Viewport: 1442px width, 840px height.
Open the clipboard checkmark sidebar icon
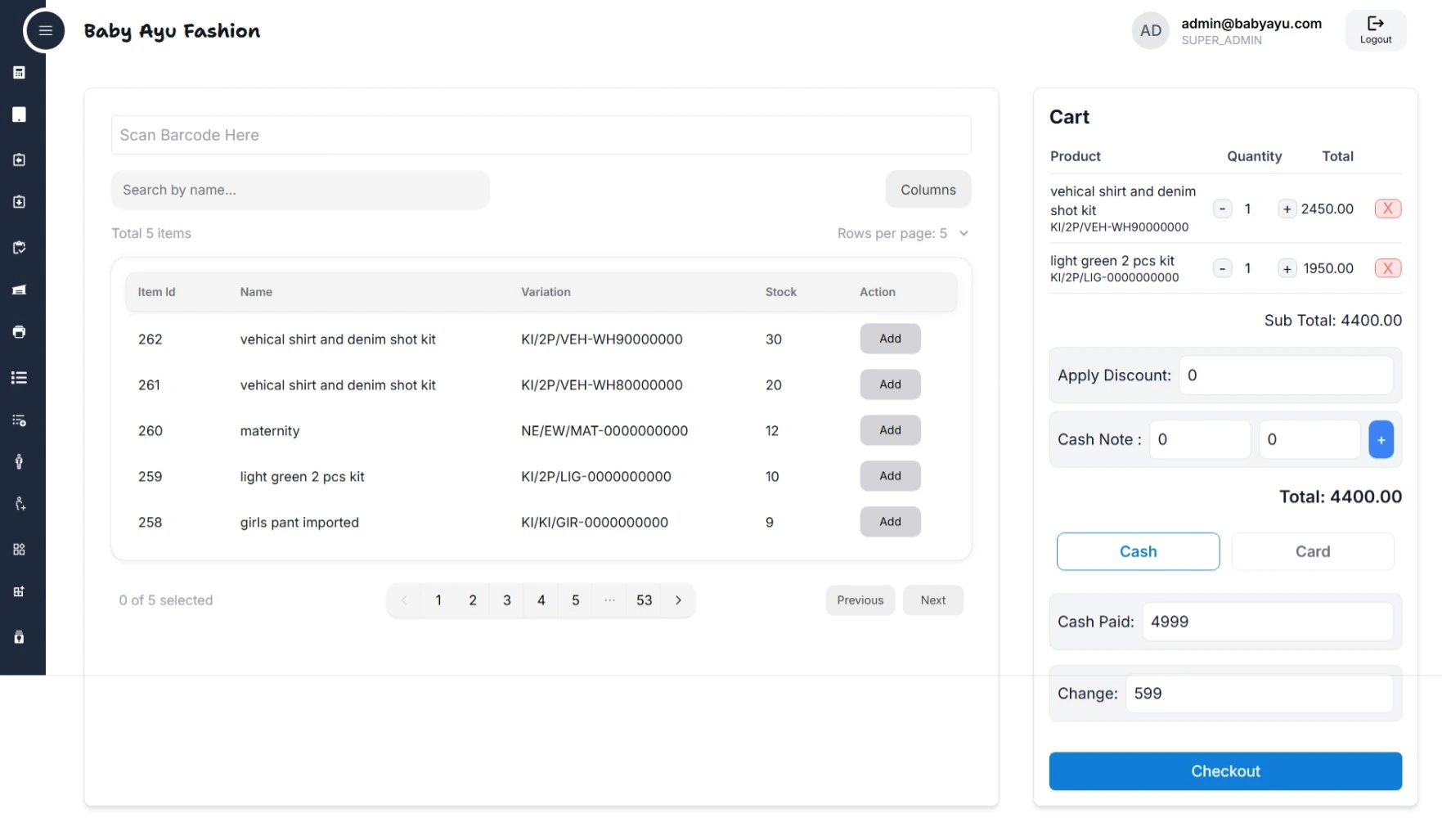pos(19,247)
